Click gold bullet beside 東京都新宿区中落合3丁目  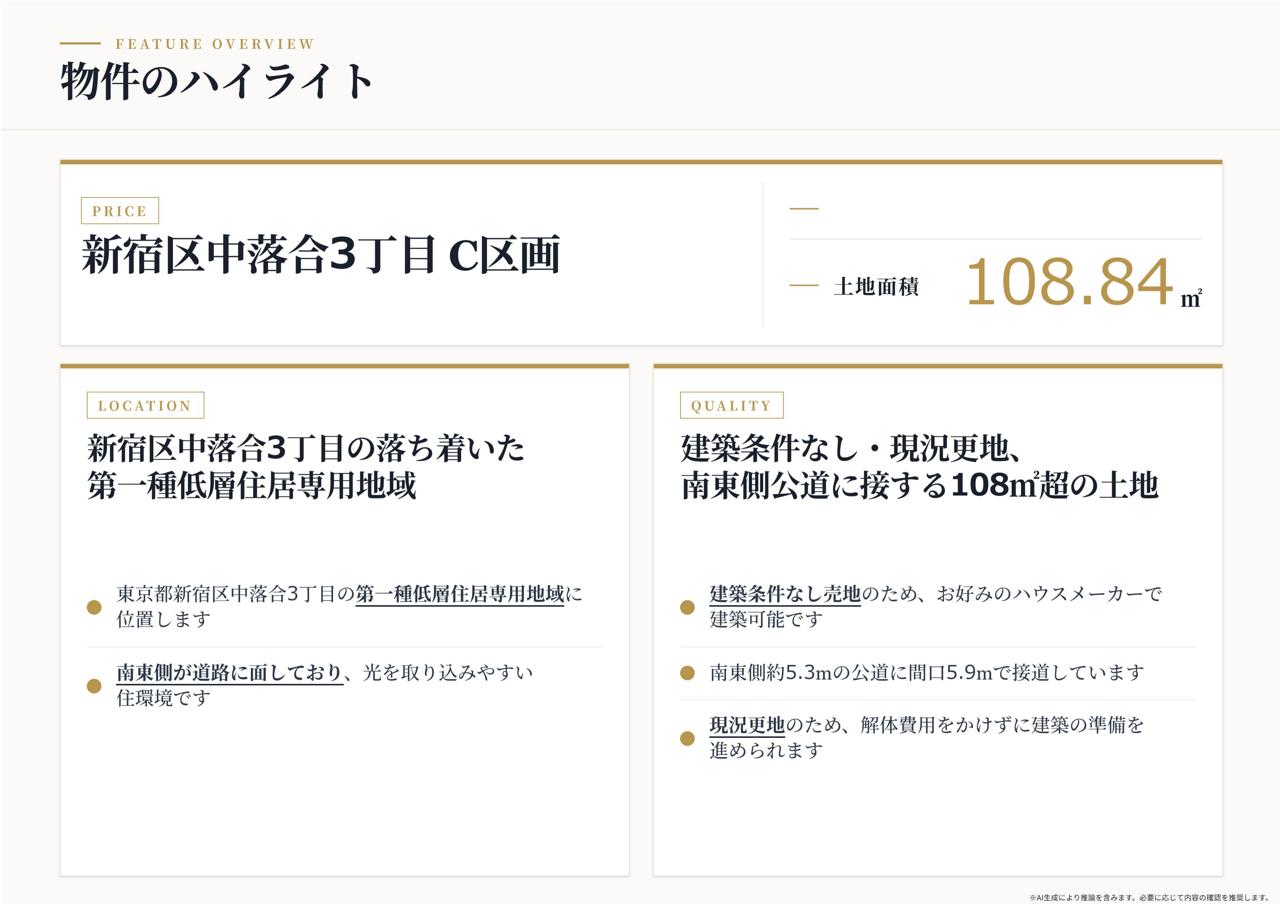94,607
